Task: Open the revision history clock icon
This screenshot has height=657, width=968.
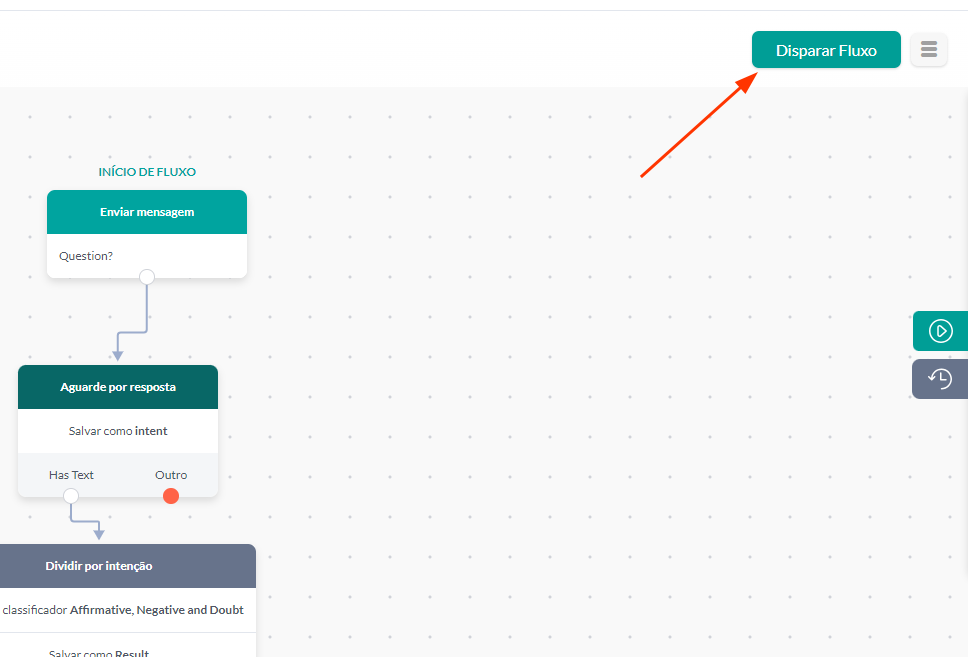Action: 940,379
